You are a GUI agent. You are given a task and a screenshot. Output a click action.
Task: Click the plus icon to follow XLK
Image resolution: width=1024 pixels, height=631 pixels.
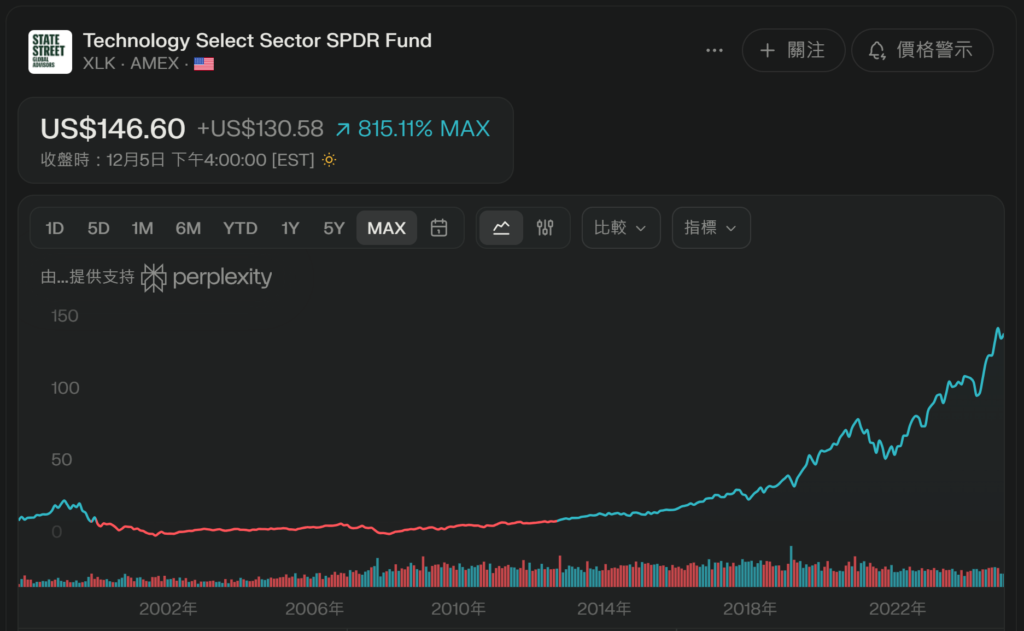[768, 50]
